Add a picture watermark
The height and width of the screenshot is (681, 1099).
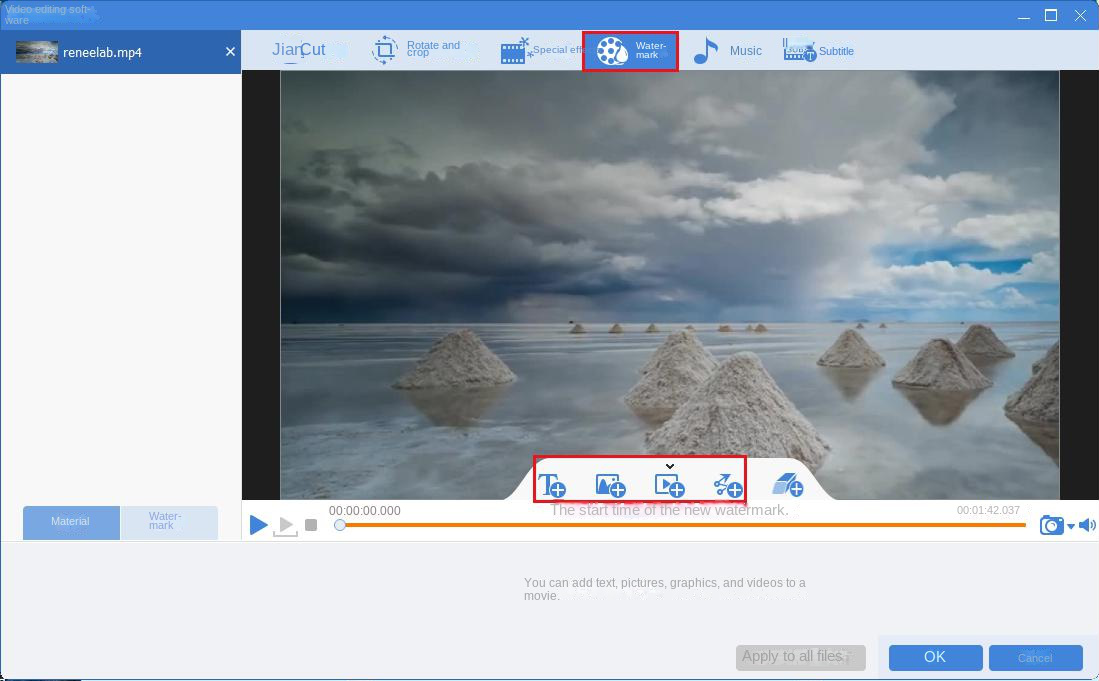click(610, 486)
